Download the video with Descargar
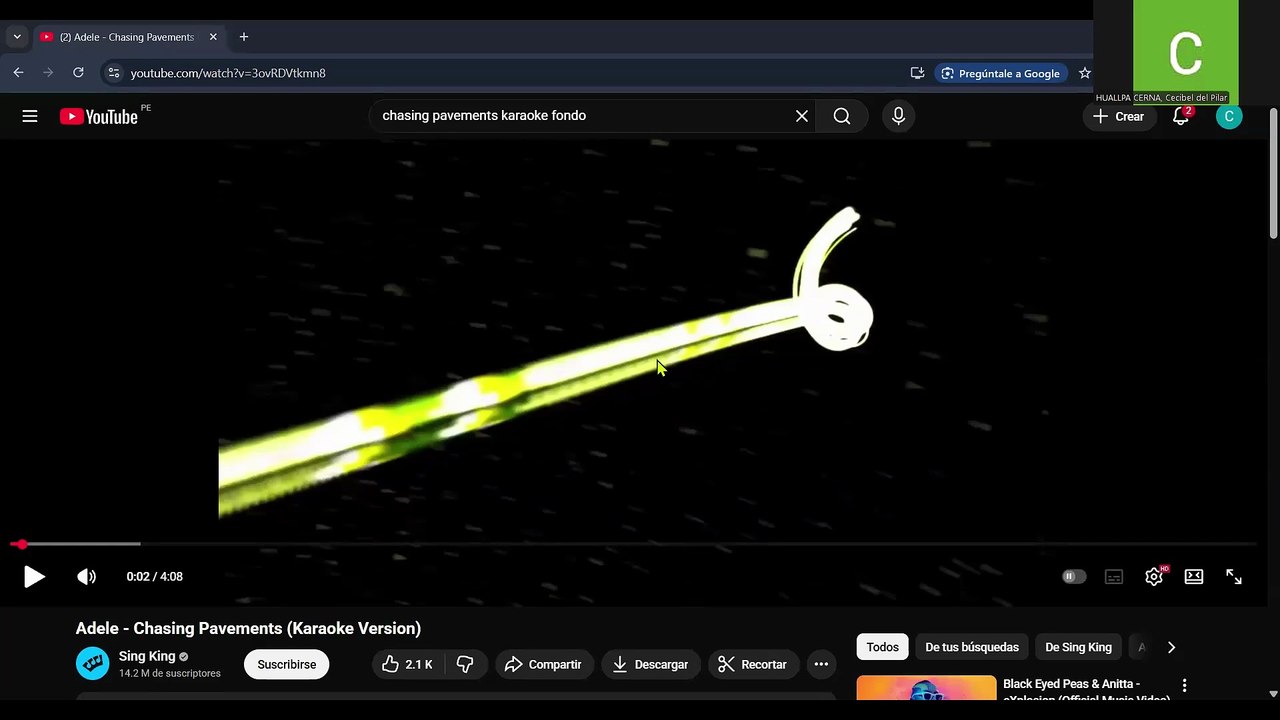 [650, 664]
